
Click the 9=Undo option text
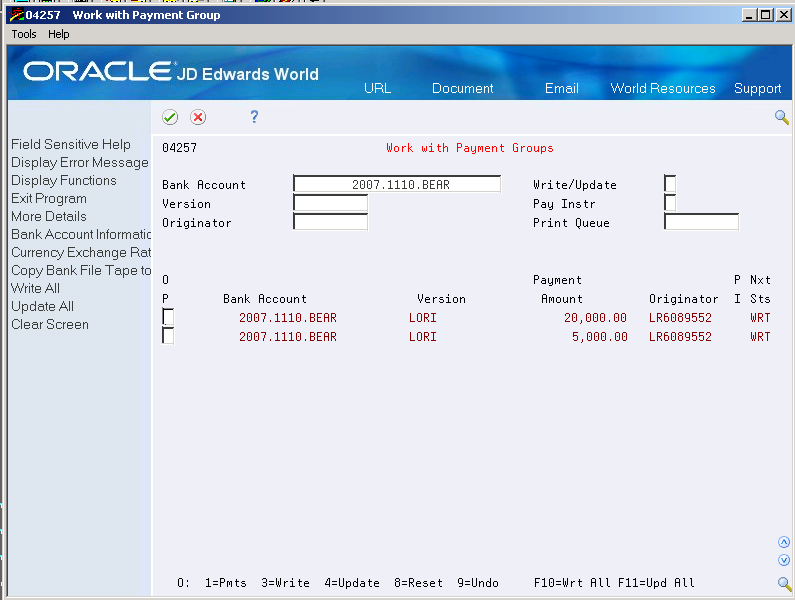[x=478, y=583]
